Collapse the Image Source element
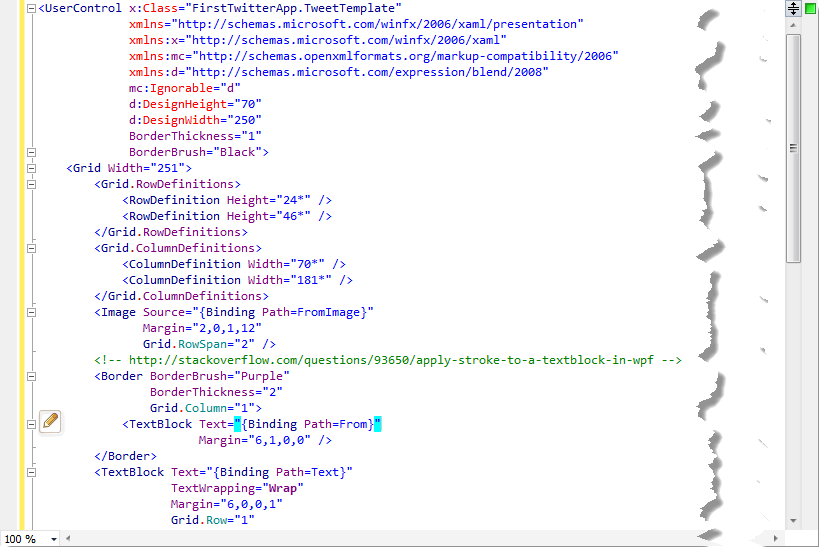 pos(31,312)
